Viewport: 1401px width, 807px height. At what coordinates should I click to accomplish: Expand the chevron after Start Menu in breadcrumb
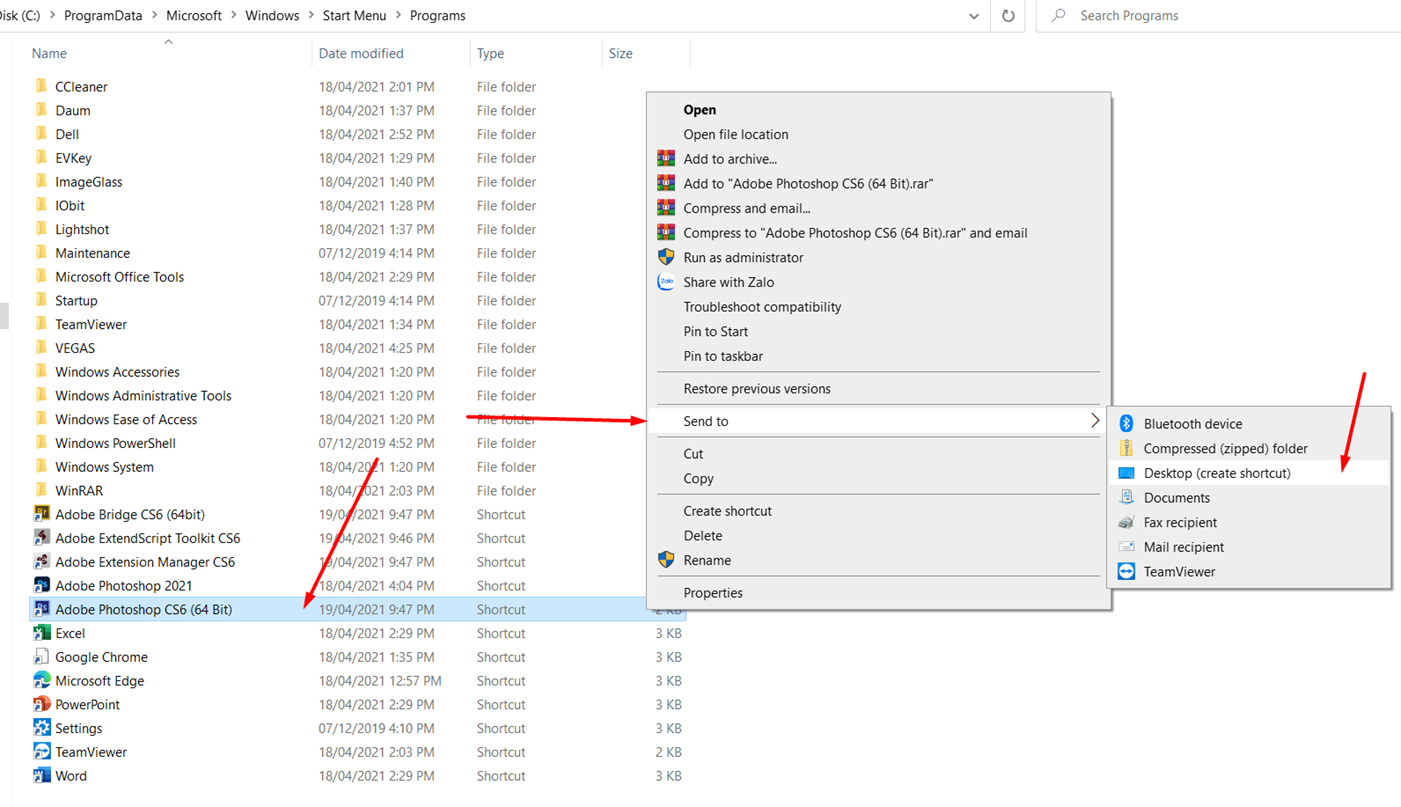pos(398,16)
